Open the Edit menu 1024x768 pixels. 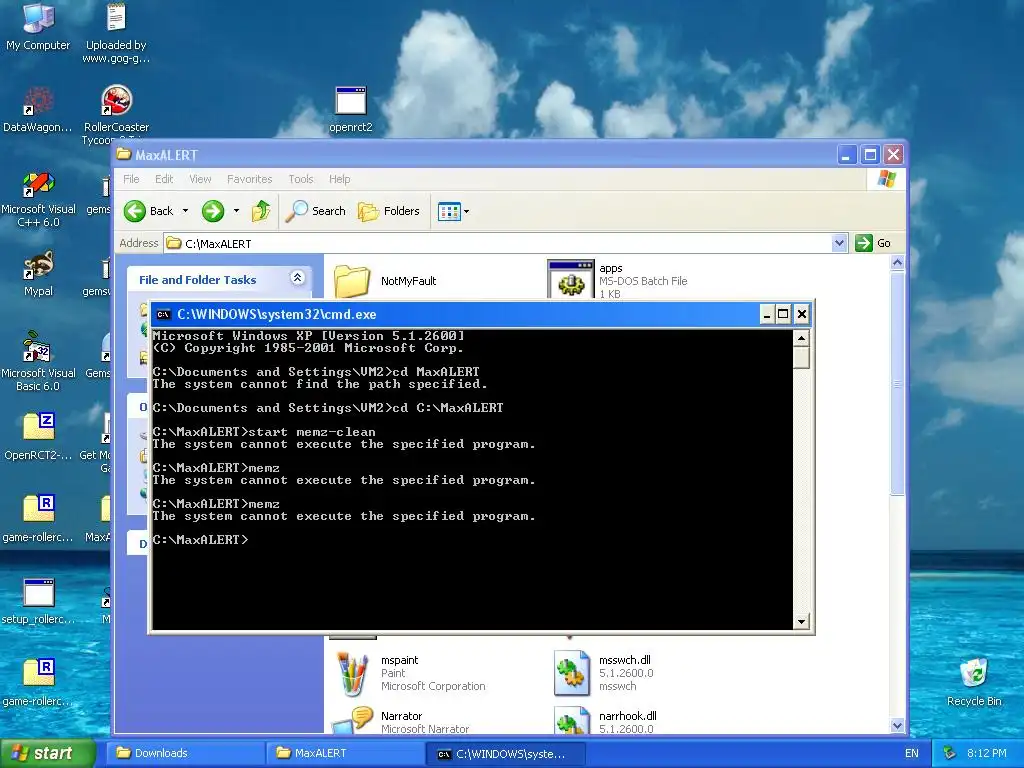pos(164,179)
